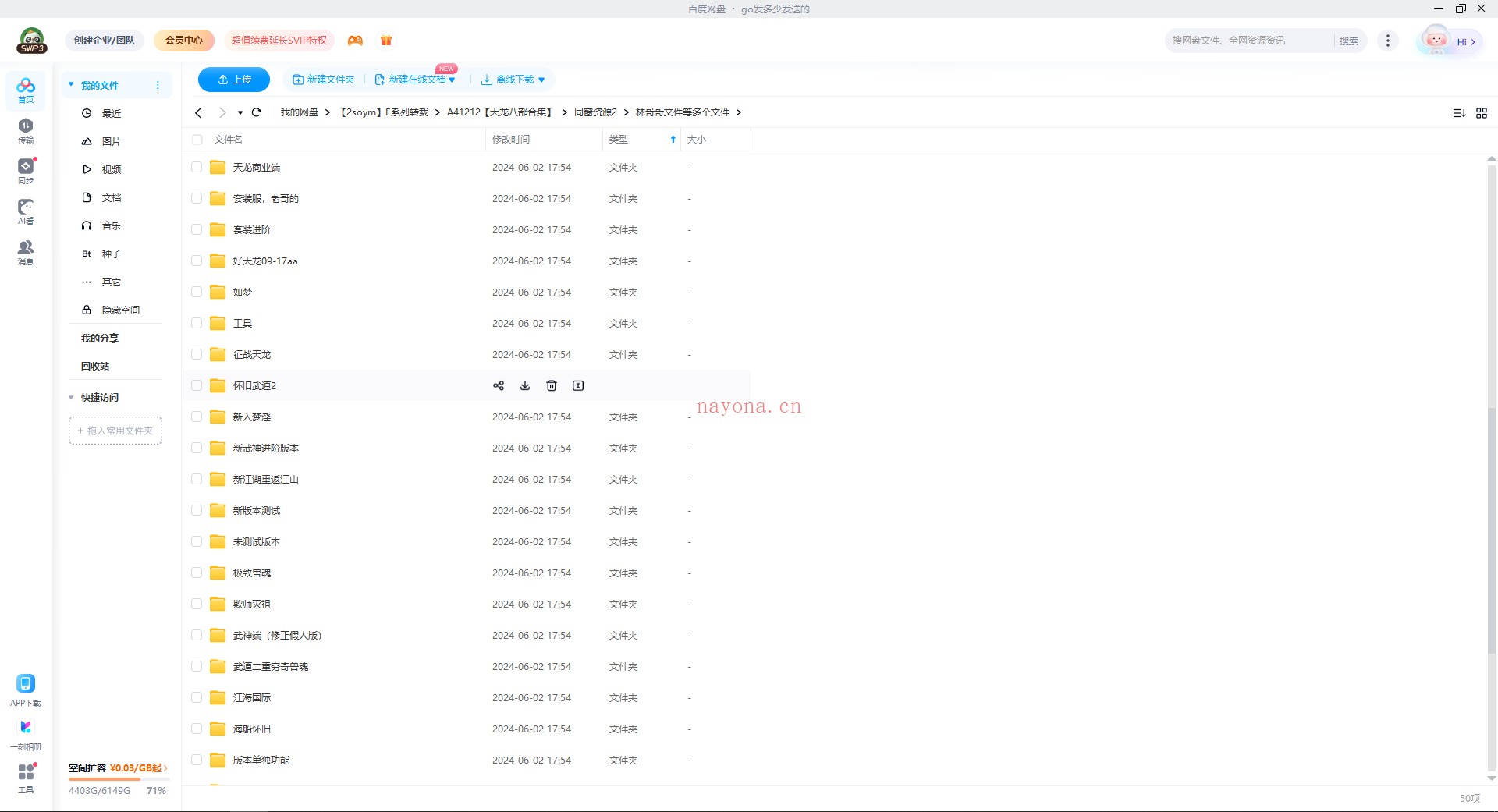Check the box for 天龙商业端
The width and height of the screenshot is (1498, 812).
click(x=197, y=167)
